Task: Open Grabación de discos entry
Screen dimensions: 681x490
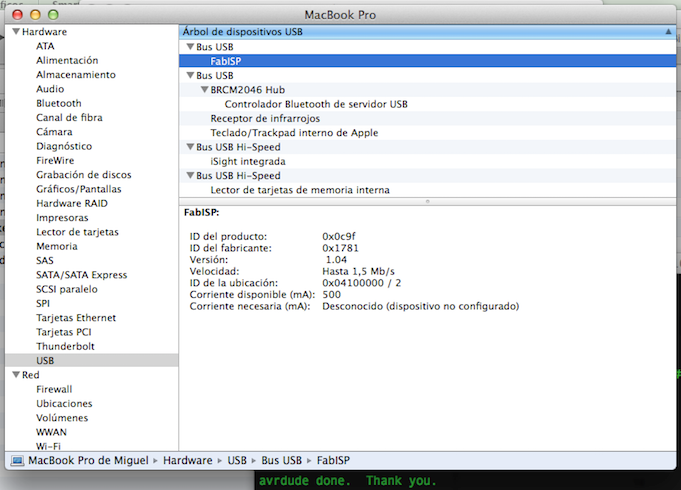Action: (84, 175)
